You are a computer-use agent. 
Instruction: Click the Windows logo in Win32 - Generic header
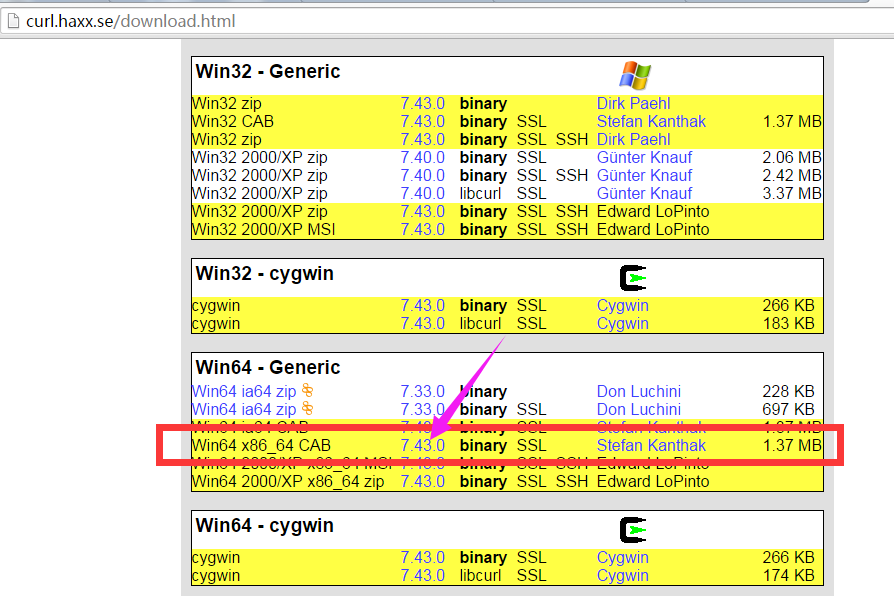[635, 75]
